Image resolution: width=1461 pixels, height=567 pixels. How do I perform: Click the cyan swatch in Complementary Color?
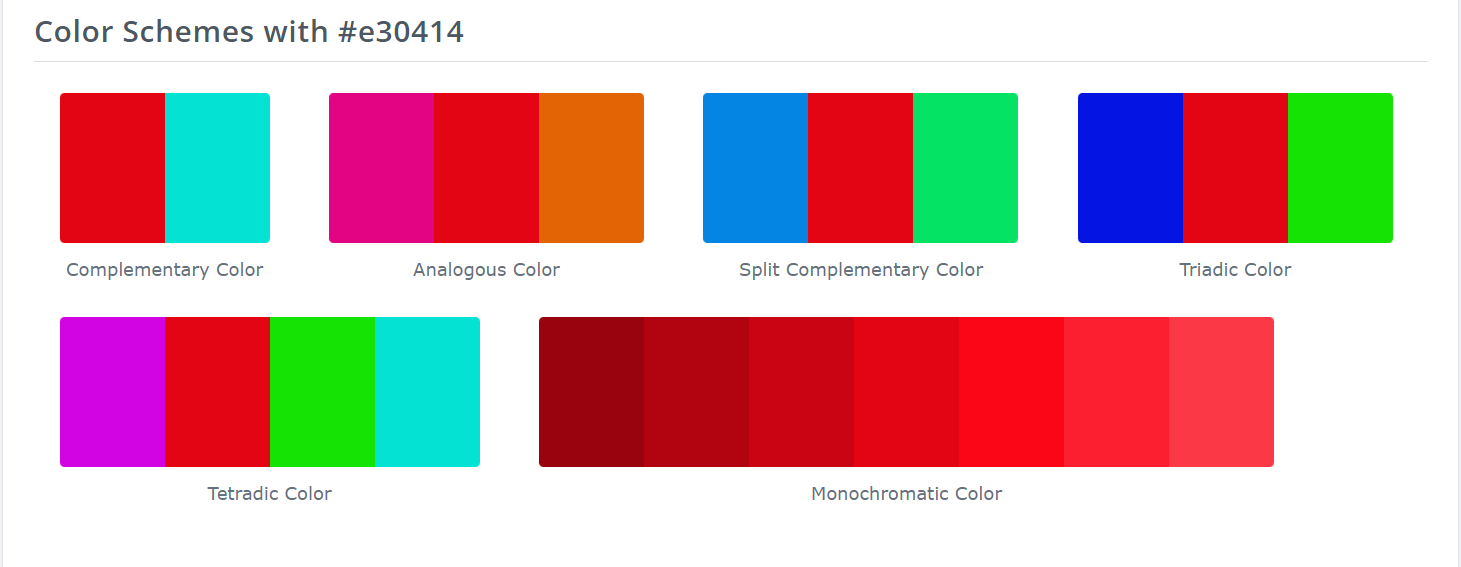(x=217, y=168)
